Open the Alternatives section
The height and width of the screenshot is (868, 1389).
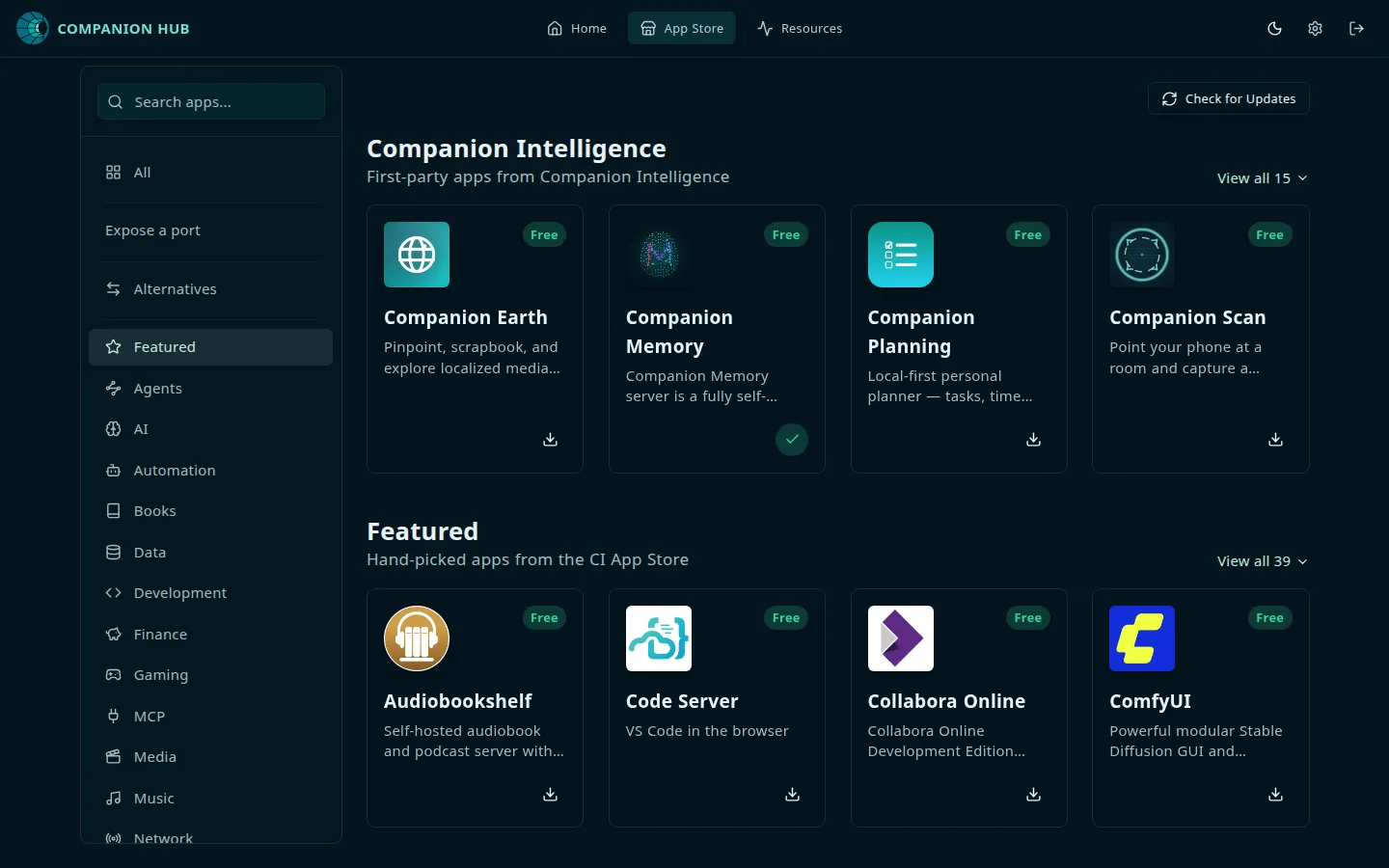210,289
